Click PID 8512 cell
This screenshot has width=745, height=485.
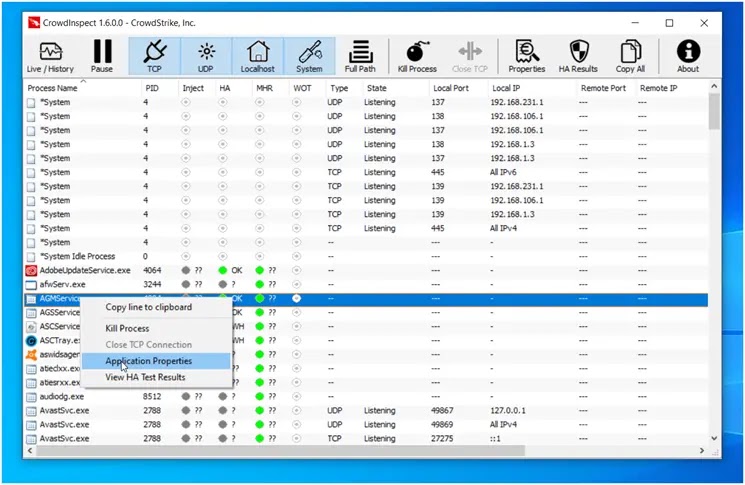[x=152, y=397]
